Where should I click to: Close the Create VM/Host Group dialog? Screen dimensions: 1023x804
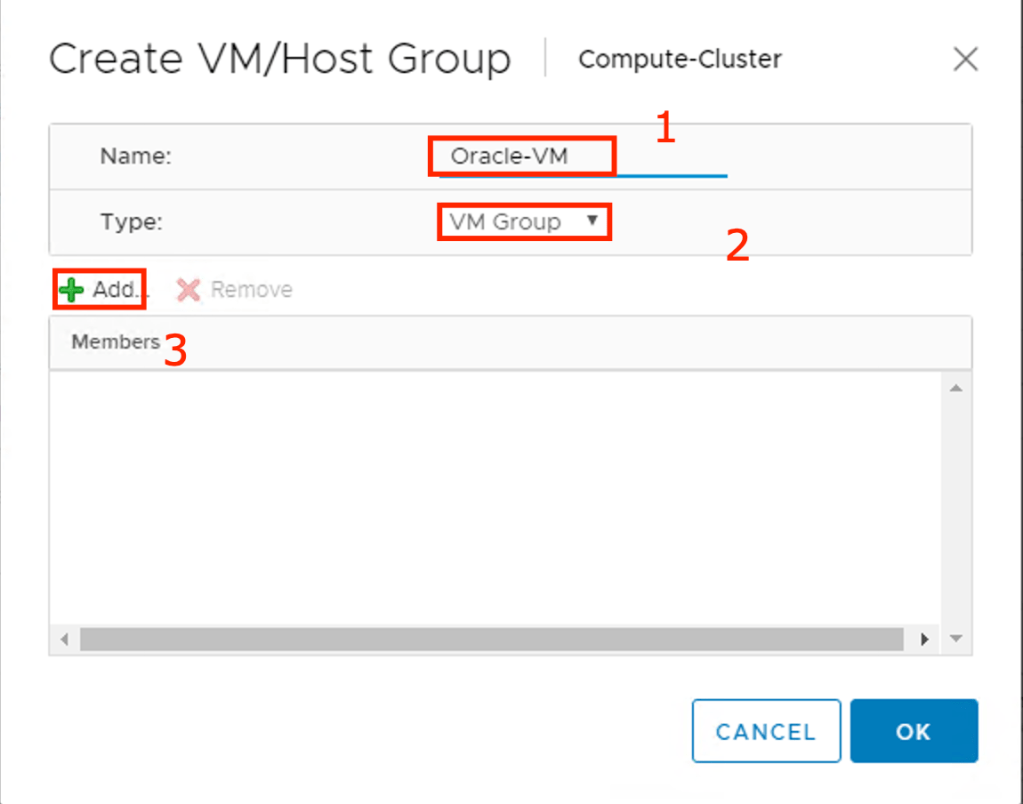click(965, 60)
